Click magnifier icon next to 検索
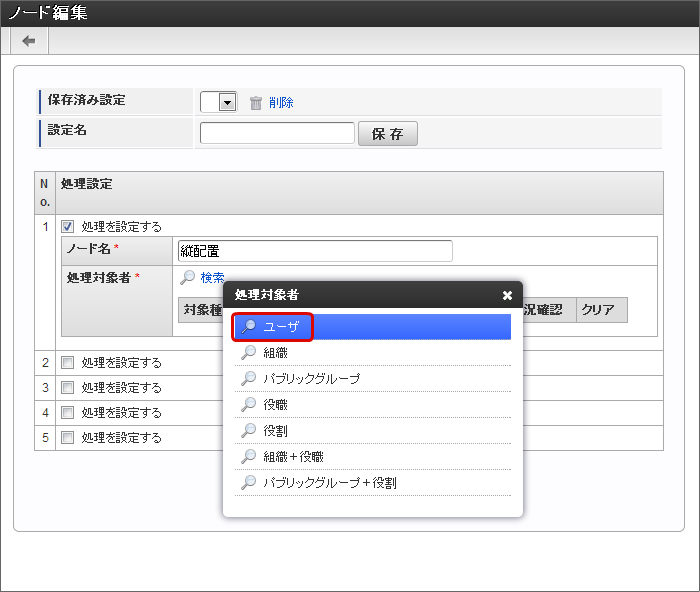The width and height of the screenshot is (700, 592). 187,277
